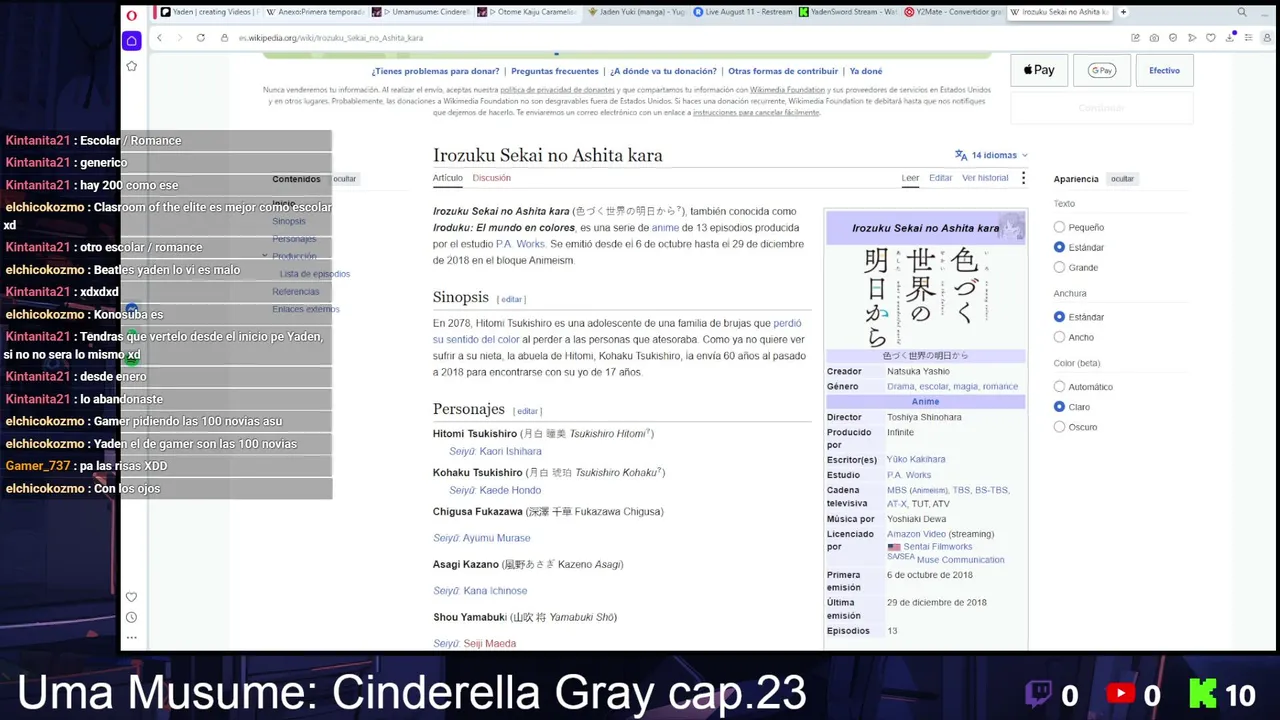Edit the Personajes section
The image size is (1280, 720).
(x=527, y=411)
